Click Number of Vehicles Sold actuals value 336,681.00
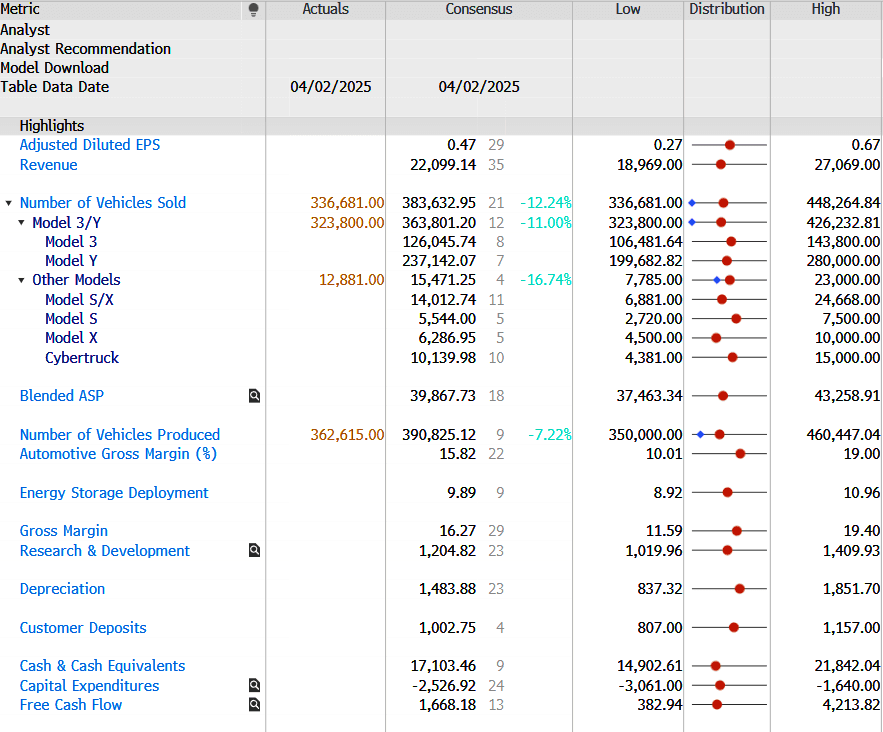Viewport: 883px width, 732px height. (347, 203)
